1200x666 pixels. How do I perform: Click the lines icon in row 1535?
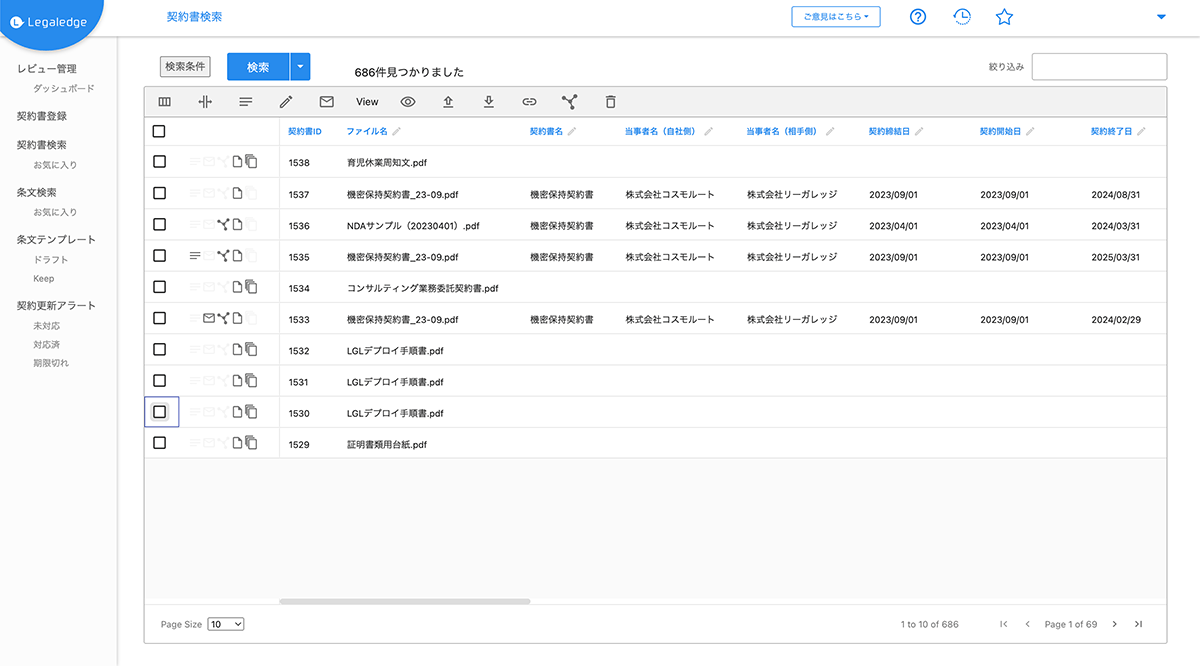(195, 256)
